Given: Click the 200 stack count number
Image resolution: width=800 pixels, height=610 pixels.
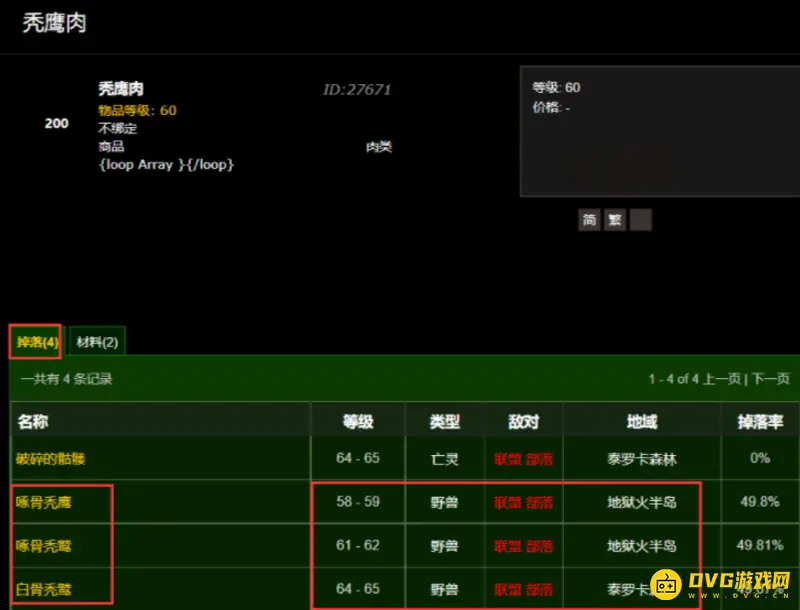Looking at the screenshot, I should (x=57, y=123).
